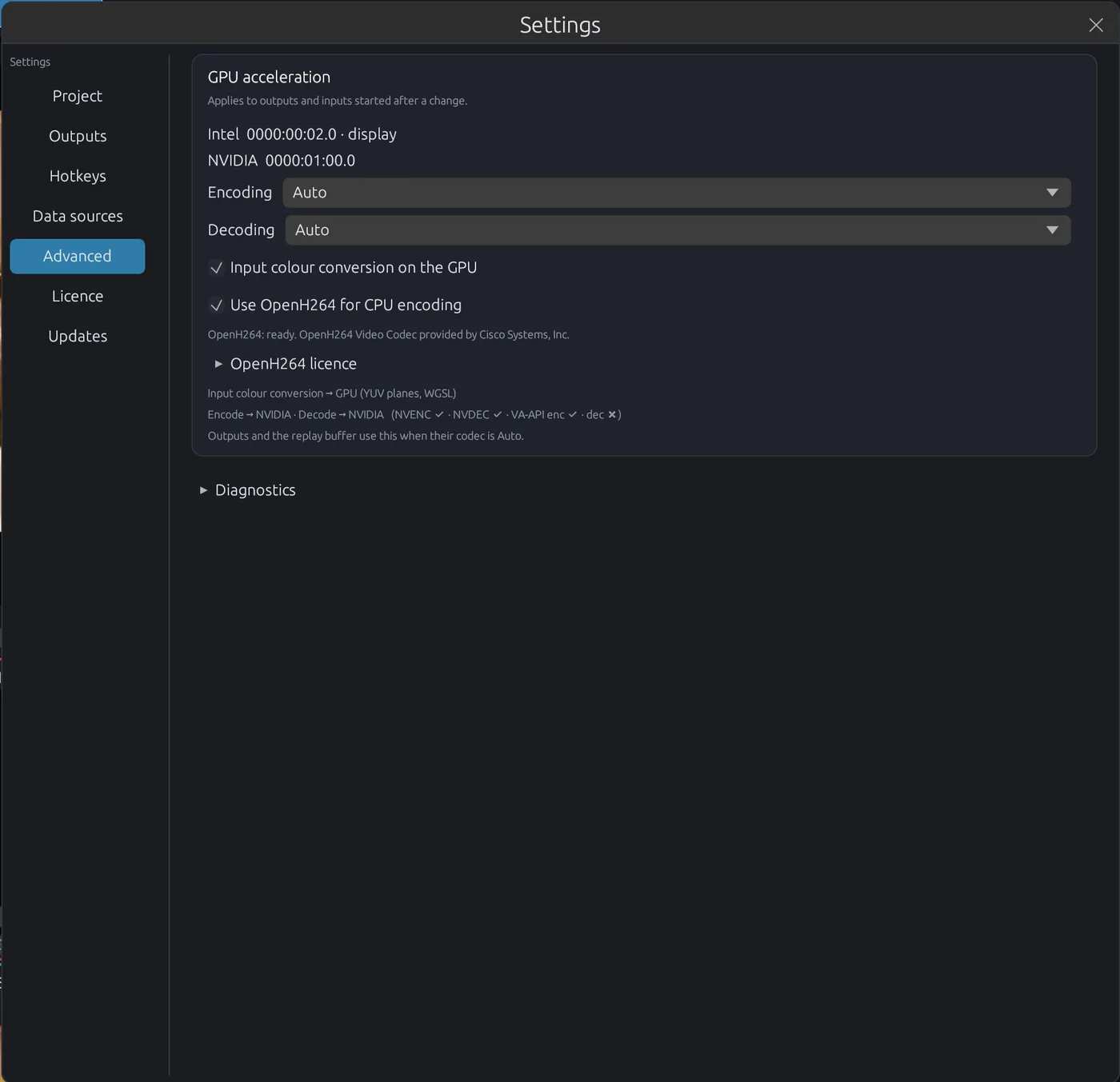
Task: Click the Settings dialog title text
Action: point(560,25)
